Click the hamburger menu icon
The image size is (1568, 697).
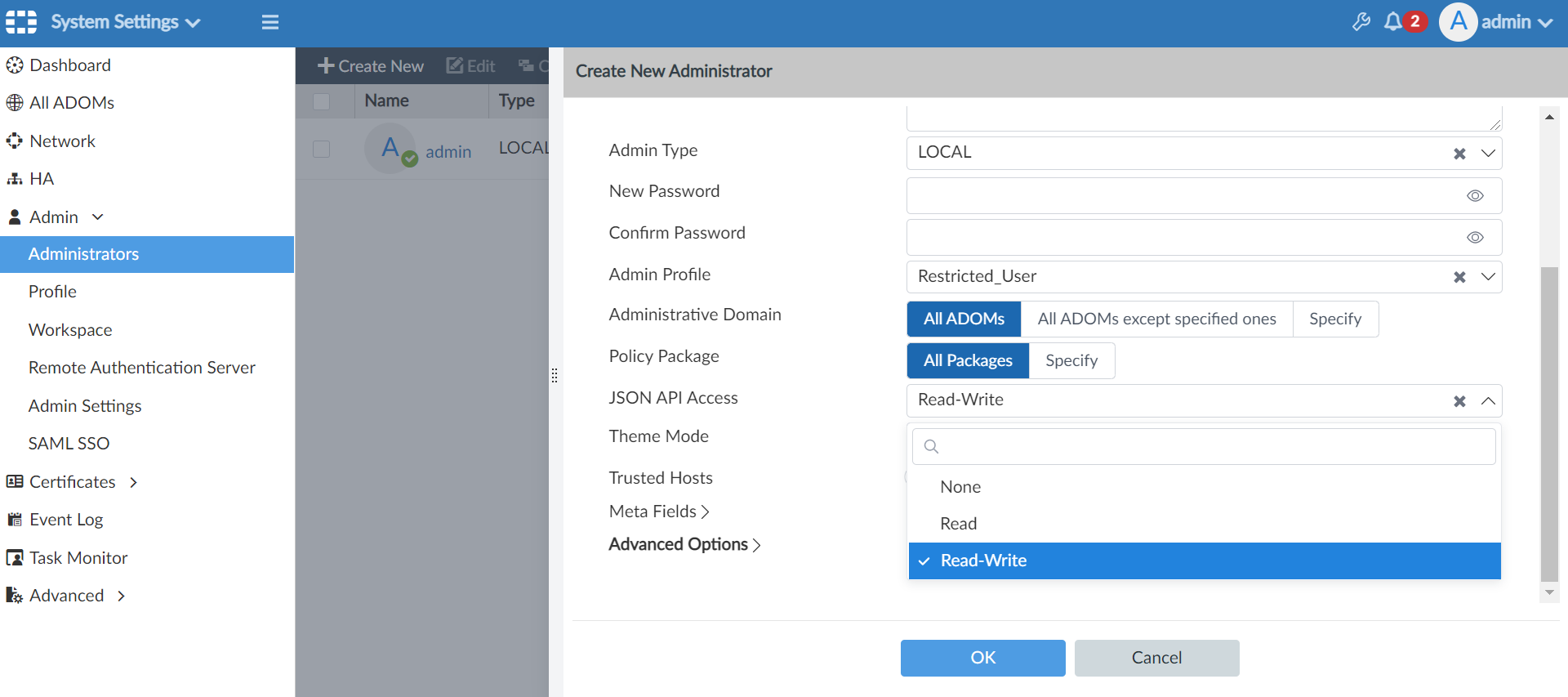(270, 22)
